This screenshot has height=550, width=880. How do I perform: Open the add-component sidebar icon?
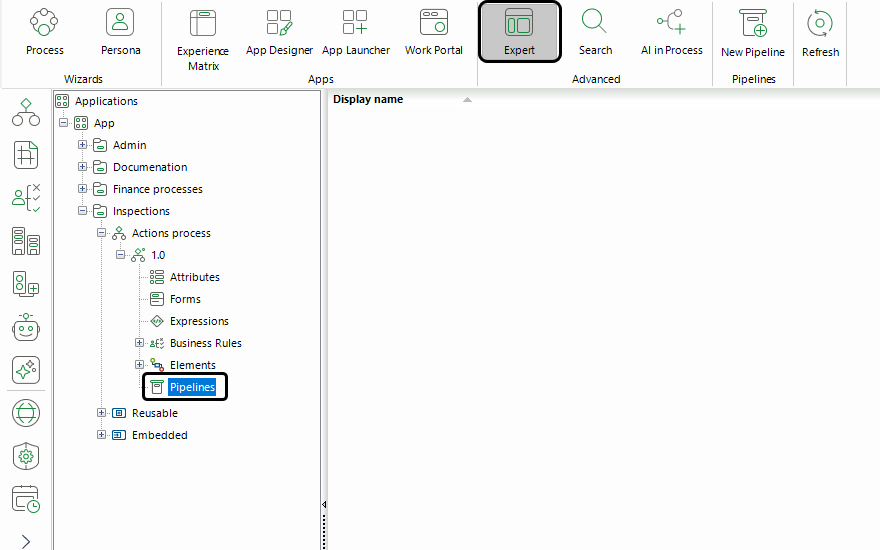(x=26, y=284)
